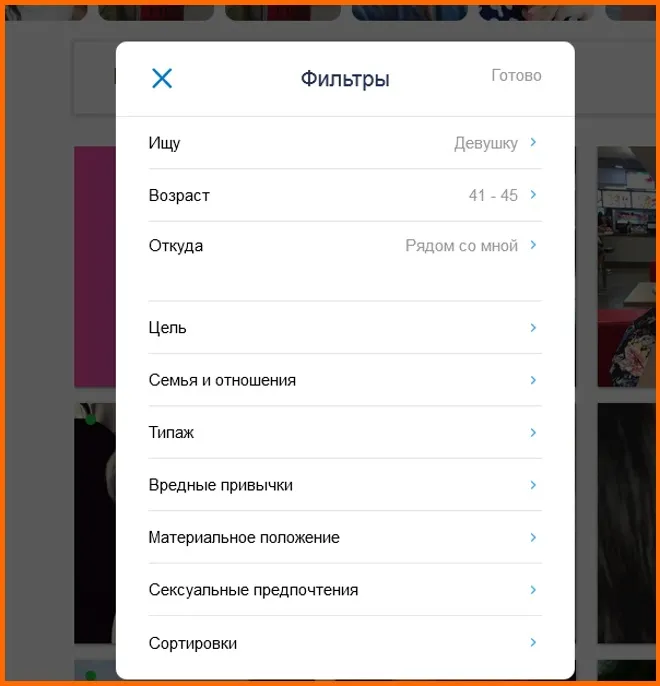Image resolution: width=660 pixels, height=686 pixels.
Task: Open the Сортировки chevron arrow
Action: (x=533, y=642)
